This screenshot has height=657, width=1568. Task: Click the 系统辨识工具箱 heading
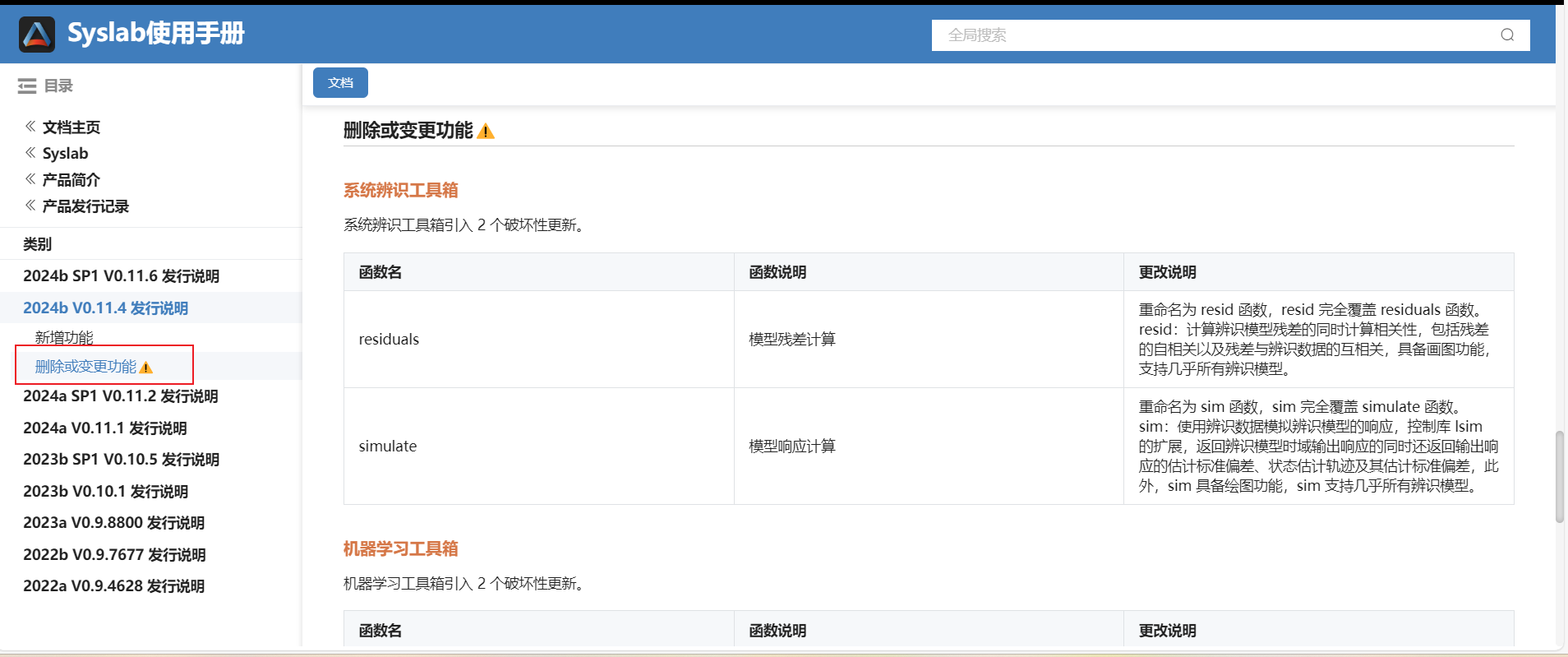pos(401,190)
